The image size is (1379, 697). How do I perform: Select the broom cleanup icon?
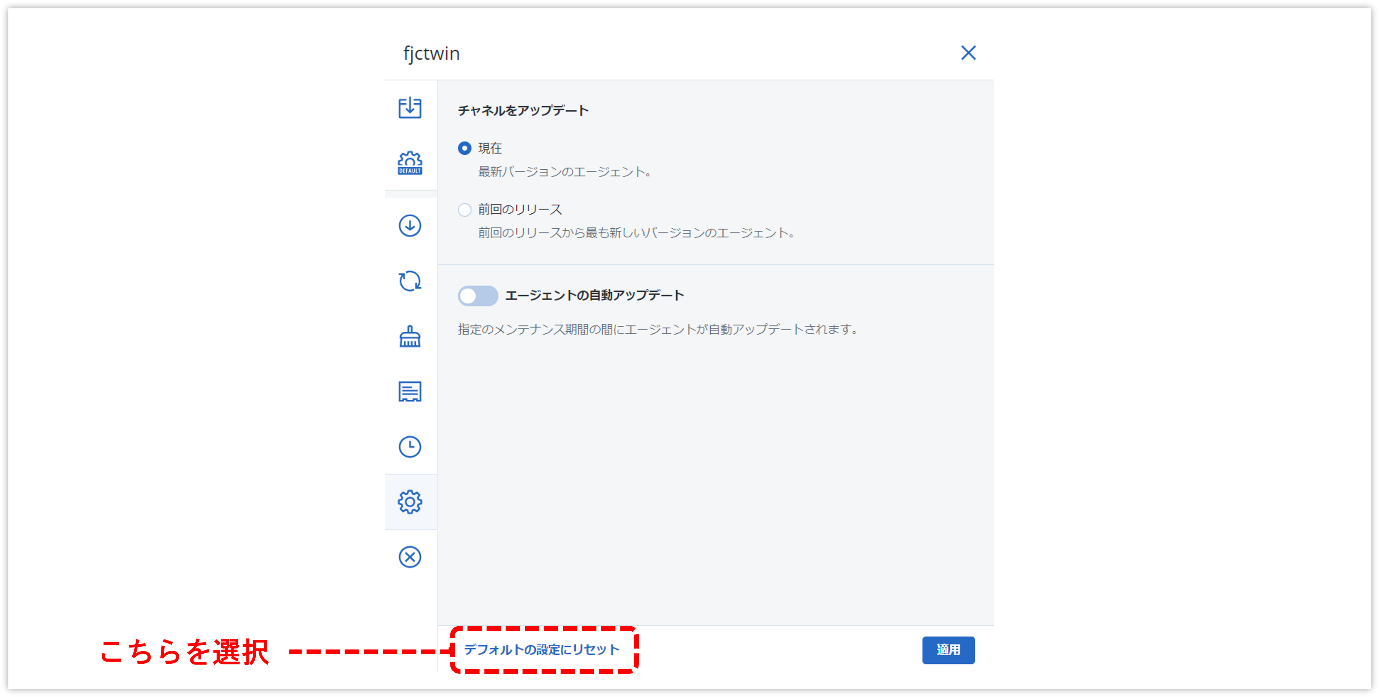[410, 337]
